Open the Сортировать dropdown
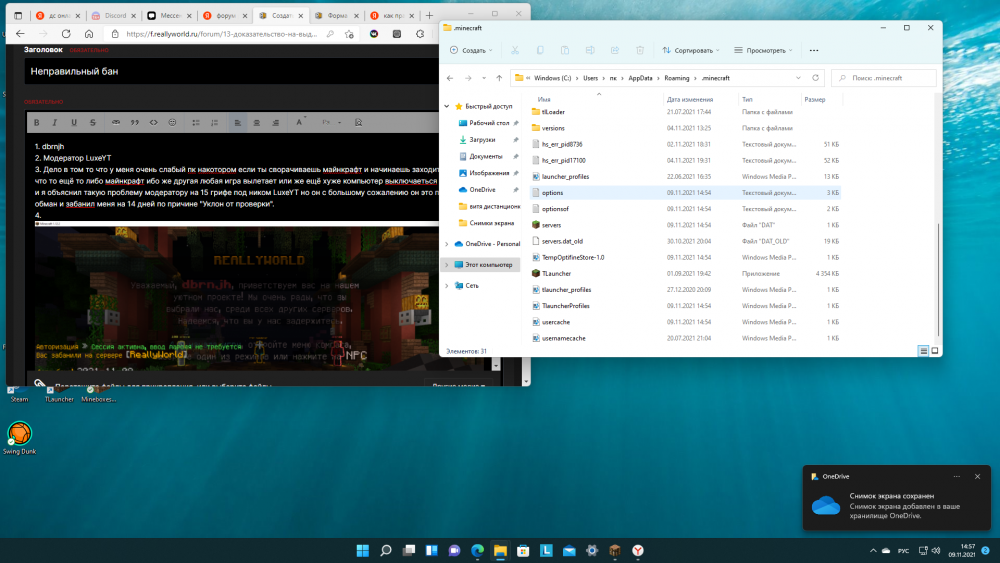Viewport: 1000px width, 563px height. pyautogui.click(x=691, y=50)
